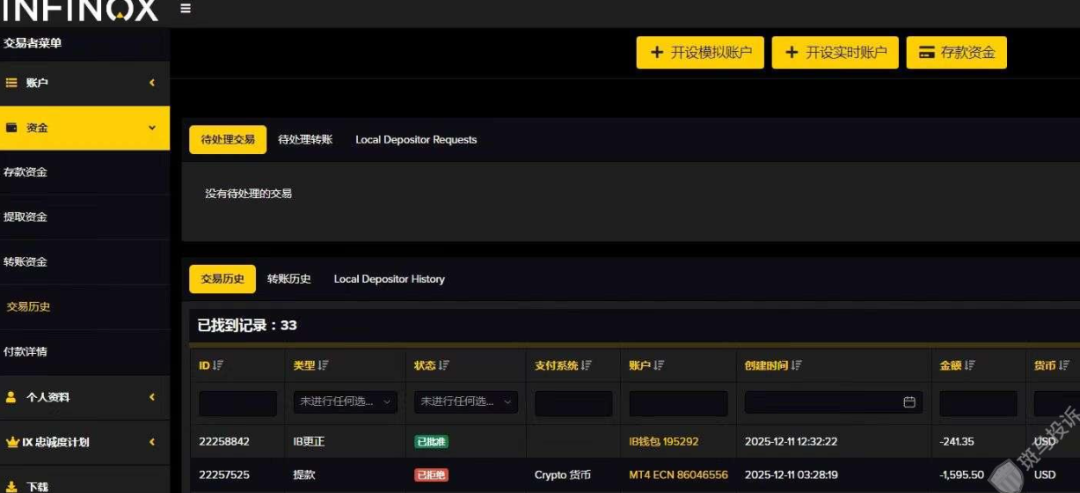Sort by 创建时间 column icon
This screenshot has height=493, width=1080.
tap(797, 366)
